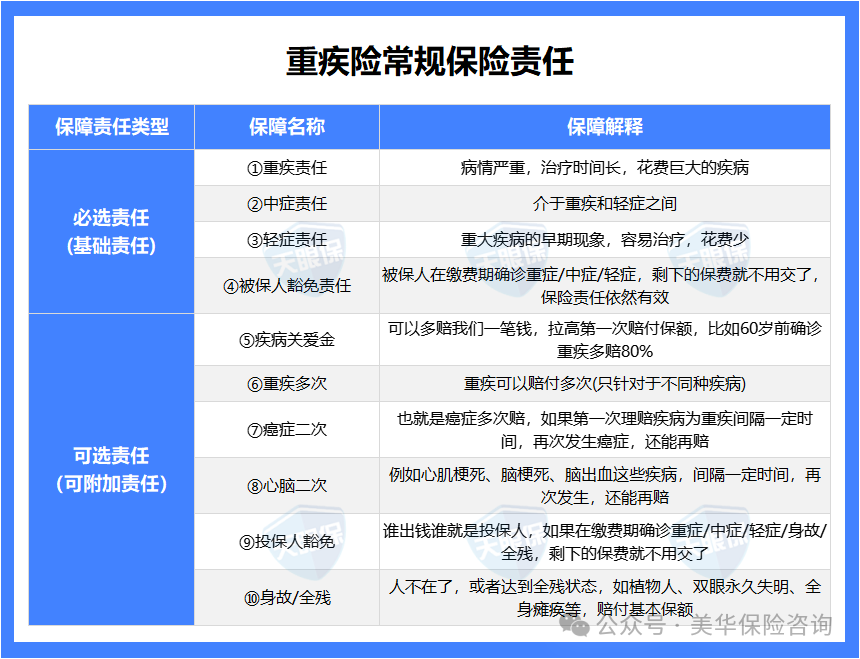The image size is (860, 659).
Task: Click the ①重疾责任 cell
Action: tap(287, 167)
